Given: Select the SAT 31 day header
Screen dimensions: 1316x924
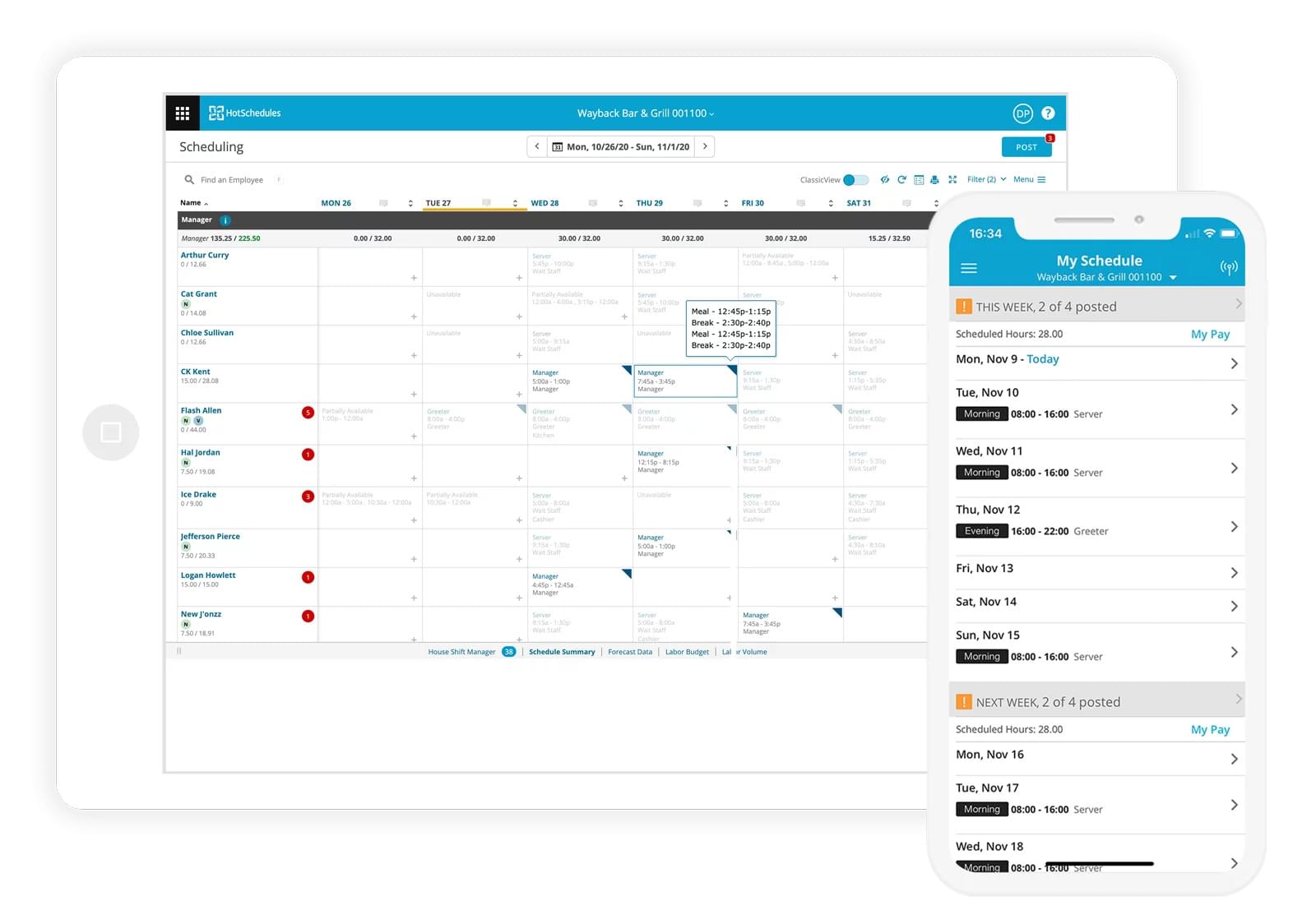Looking at the screenshot, I should (x=859, y=203).
